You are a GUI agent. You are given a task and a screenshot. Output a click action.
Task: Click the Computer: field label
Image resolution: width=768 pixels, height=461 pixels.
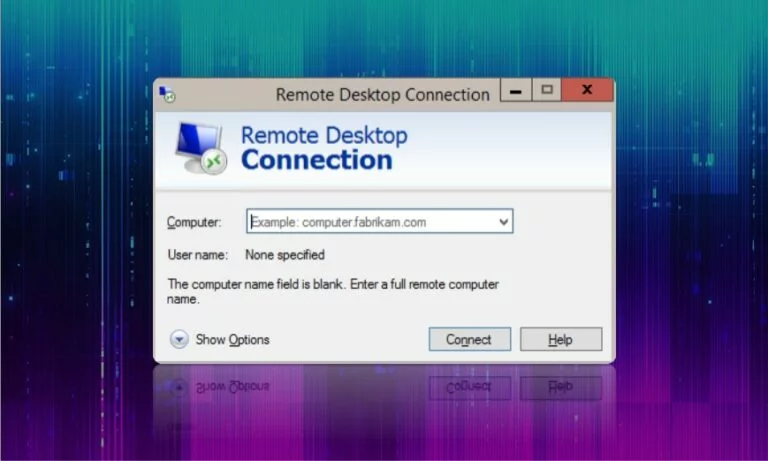[x=194, y=222]
